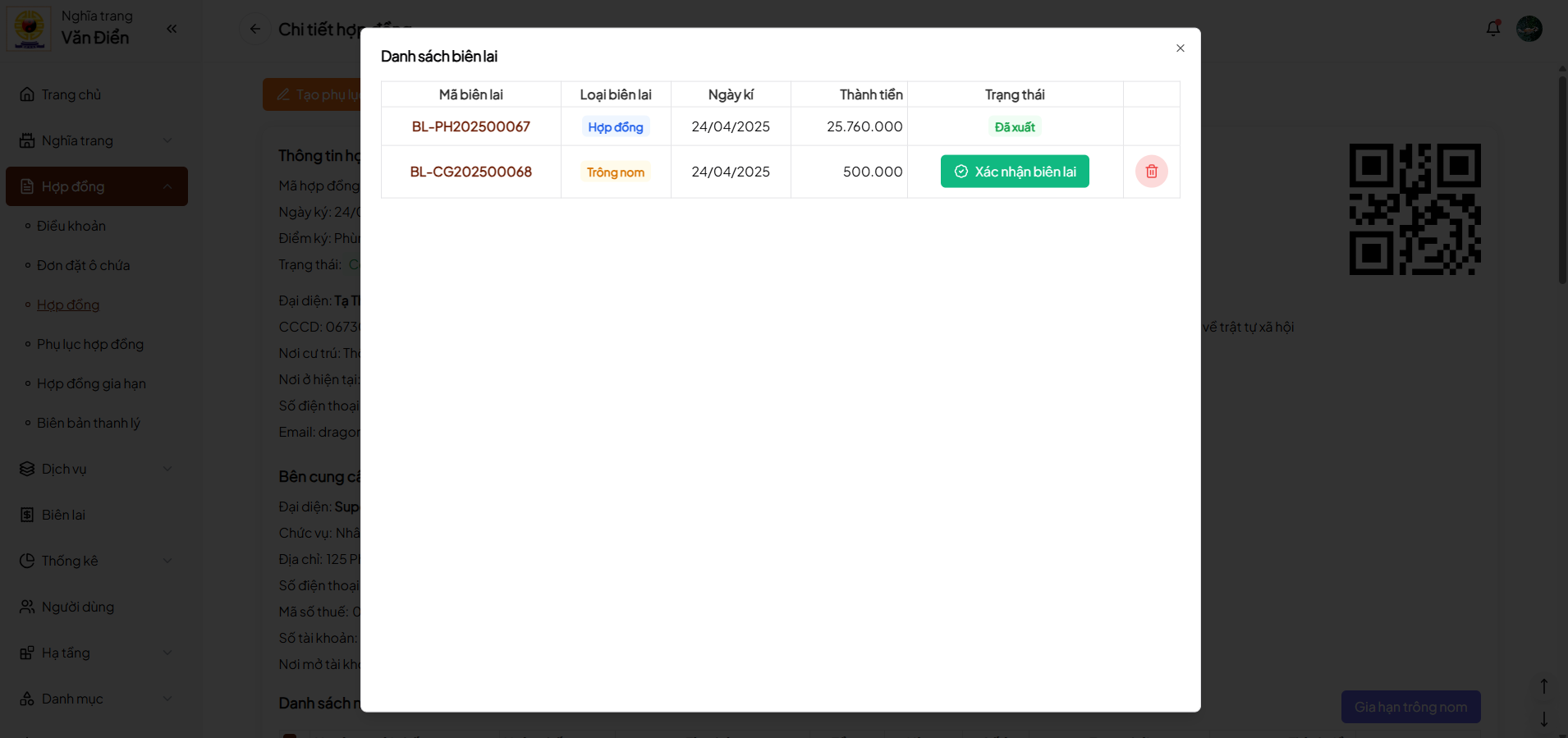Select Phụ lục hợp đồng submenu item
1568x738 pixels.
click(90, 344)
